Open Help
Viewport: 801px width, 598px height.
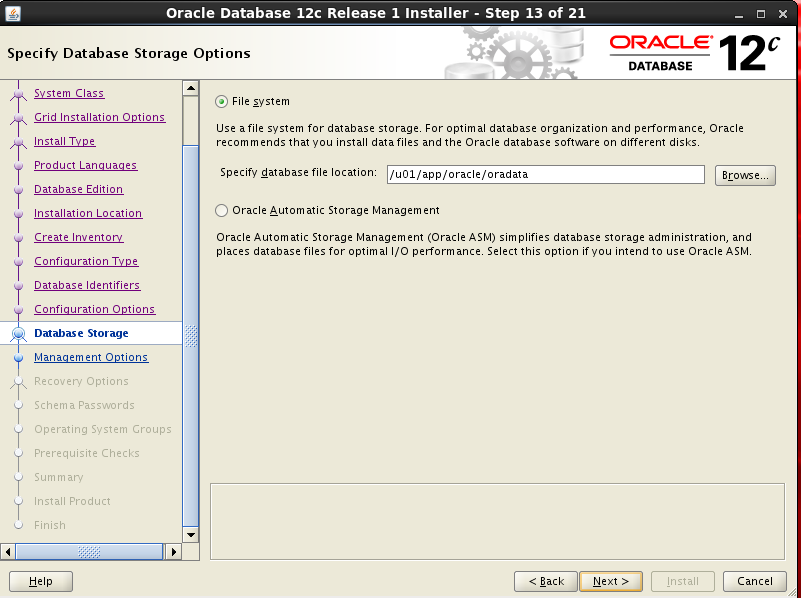point(41,581)
